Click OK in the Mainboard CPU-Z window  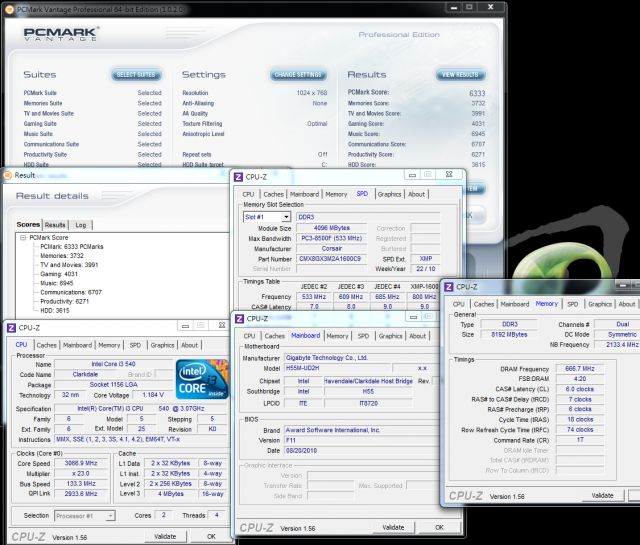pyautogui.click(x=439, y=527)
